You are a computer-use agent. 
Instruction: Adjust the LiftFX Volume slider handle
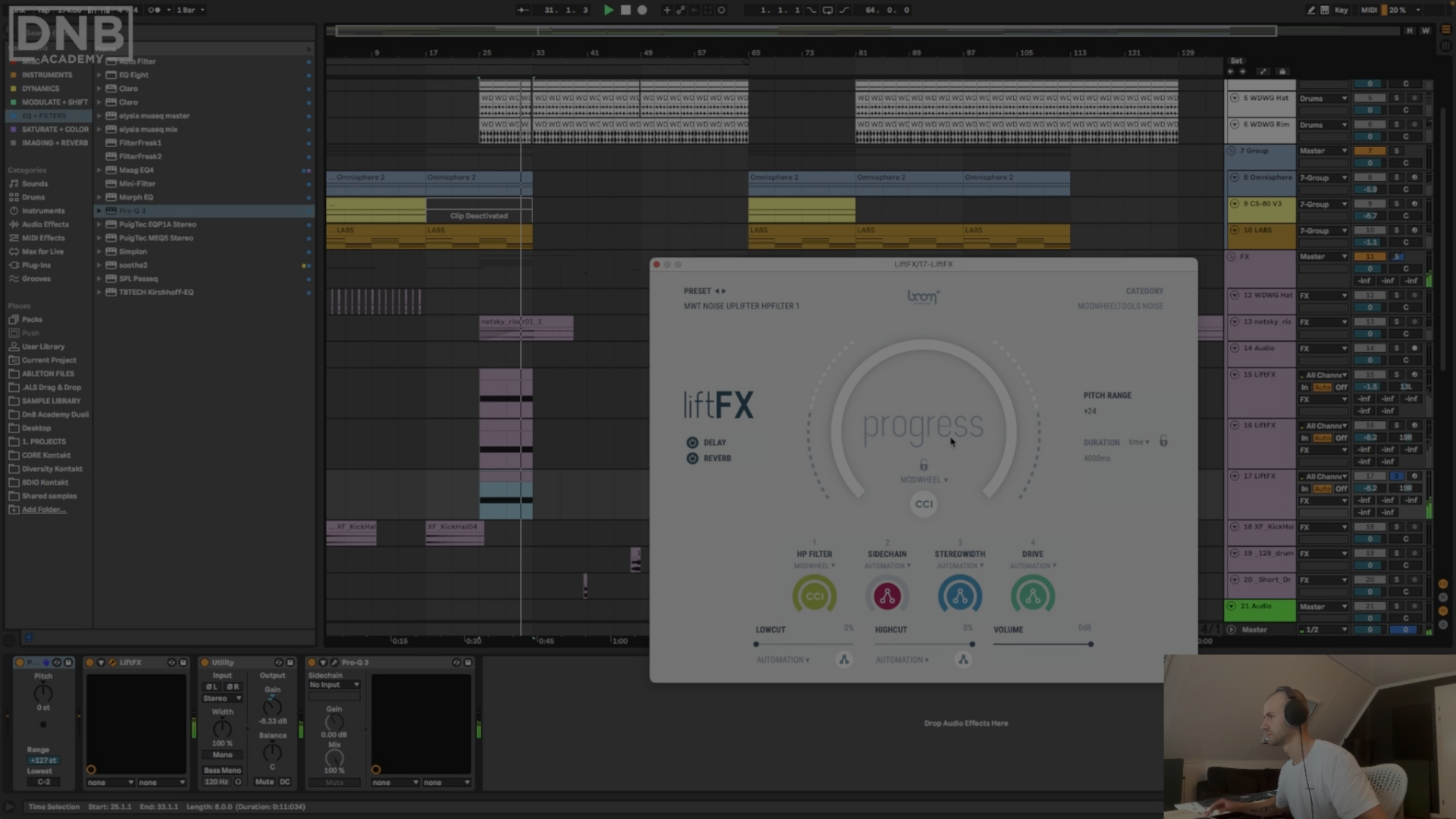pyautogui.click(x=1090, y=645)
